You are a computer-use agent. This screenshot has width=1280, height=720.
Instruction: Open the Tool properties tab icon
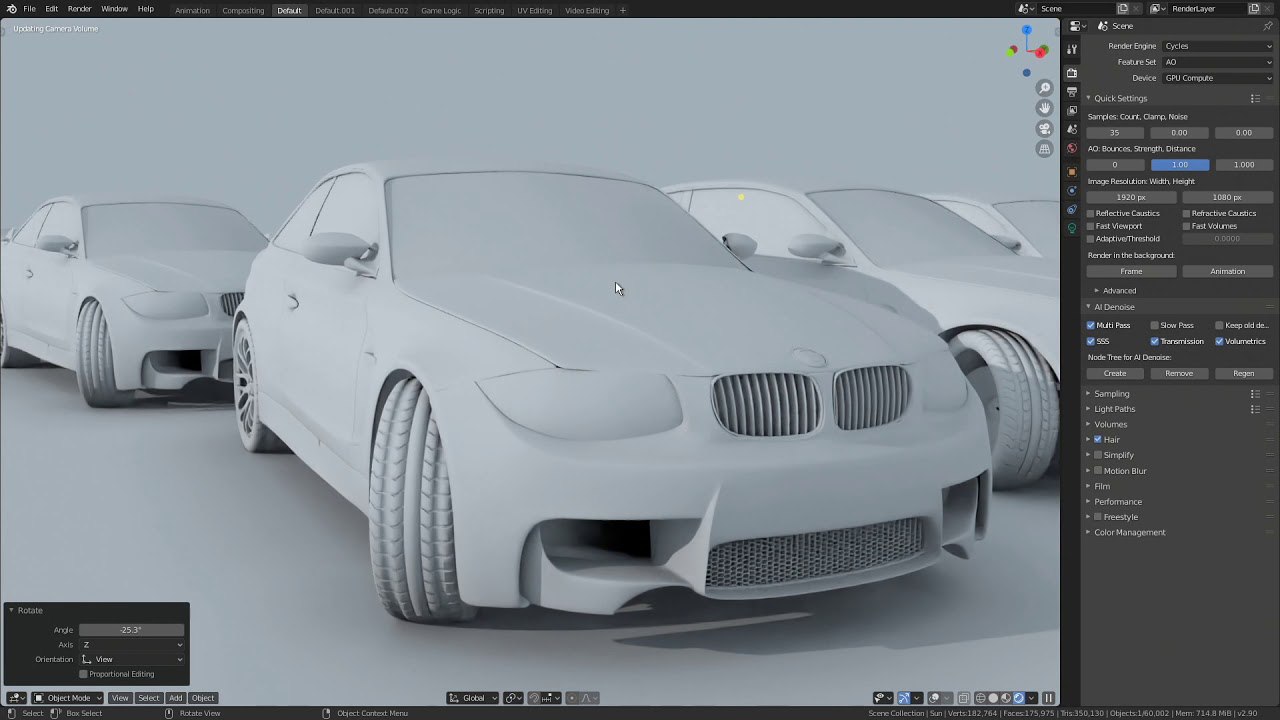1072,49
